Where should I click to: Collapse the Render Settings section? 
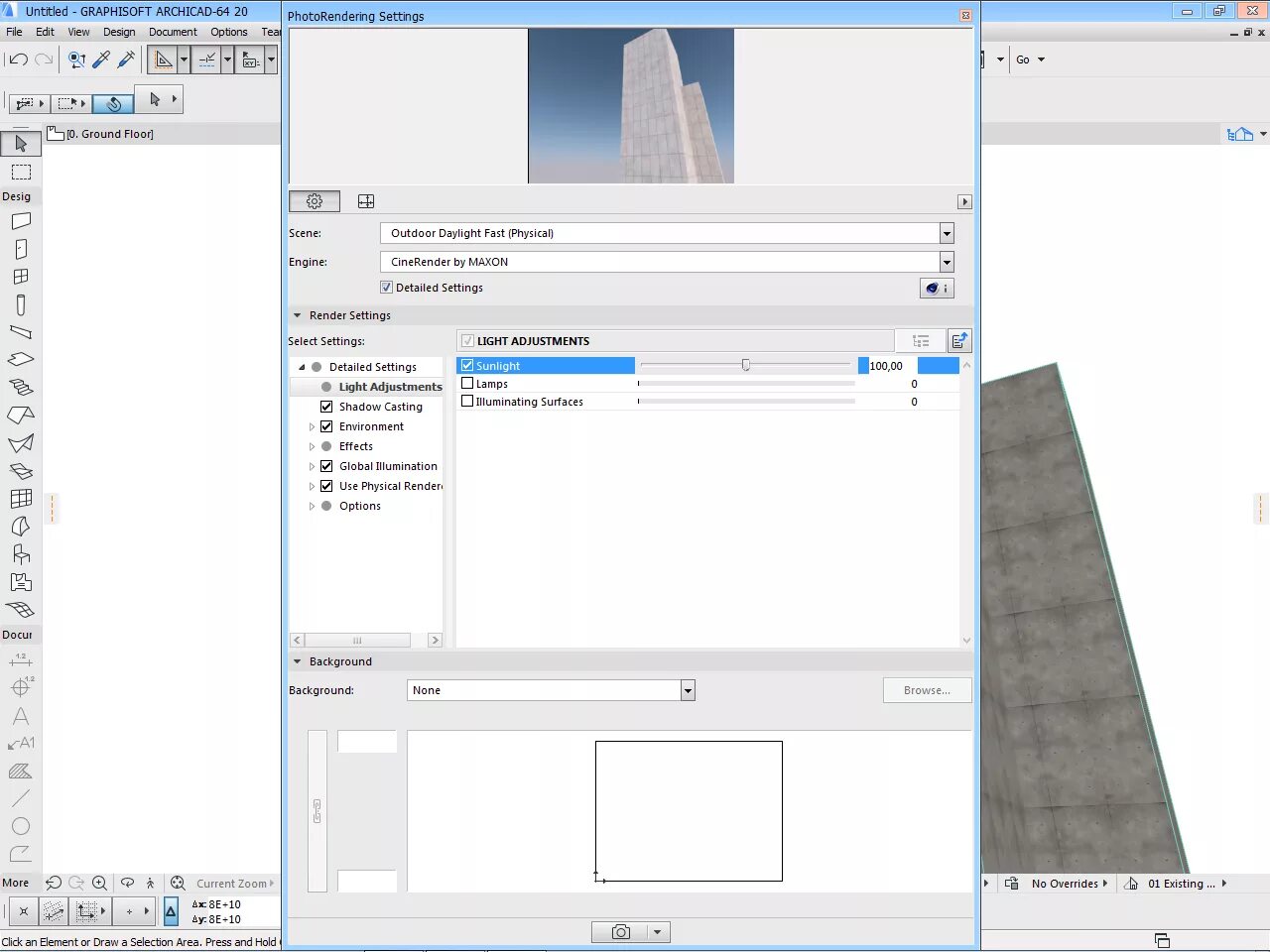tap(297, 315)
